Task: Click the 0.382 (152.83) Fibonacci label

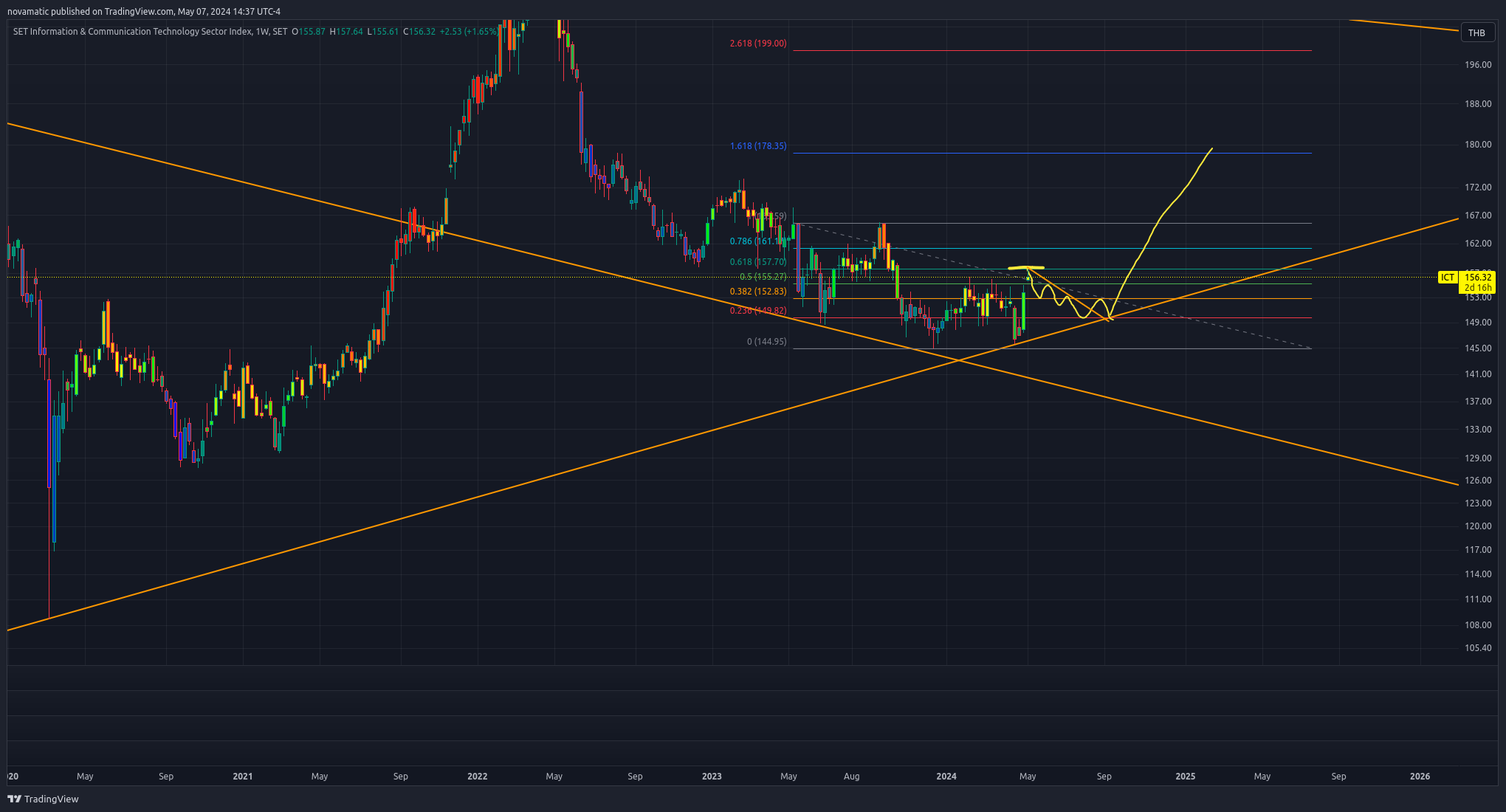Action: click(758, 292)
